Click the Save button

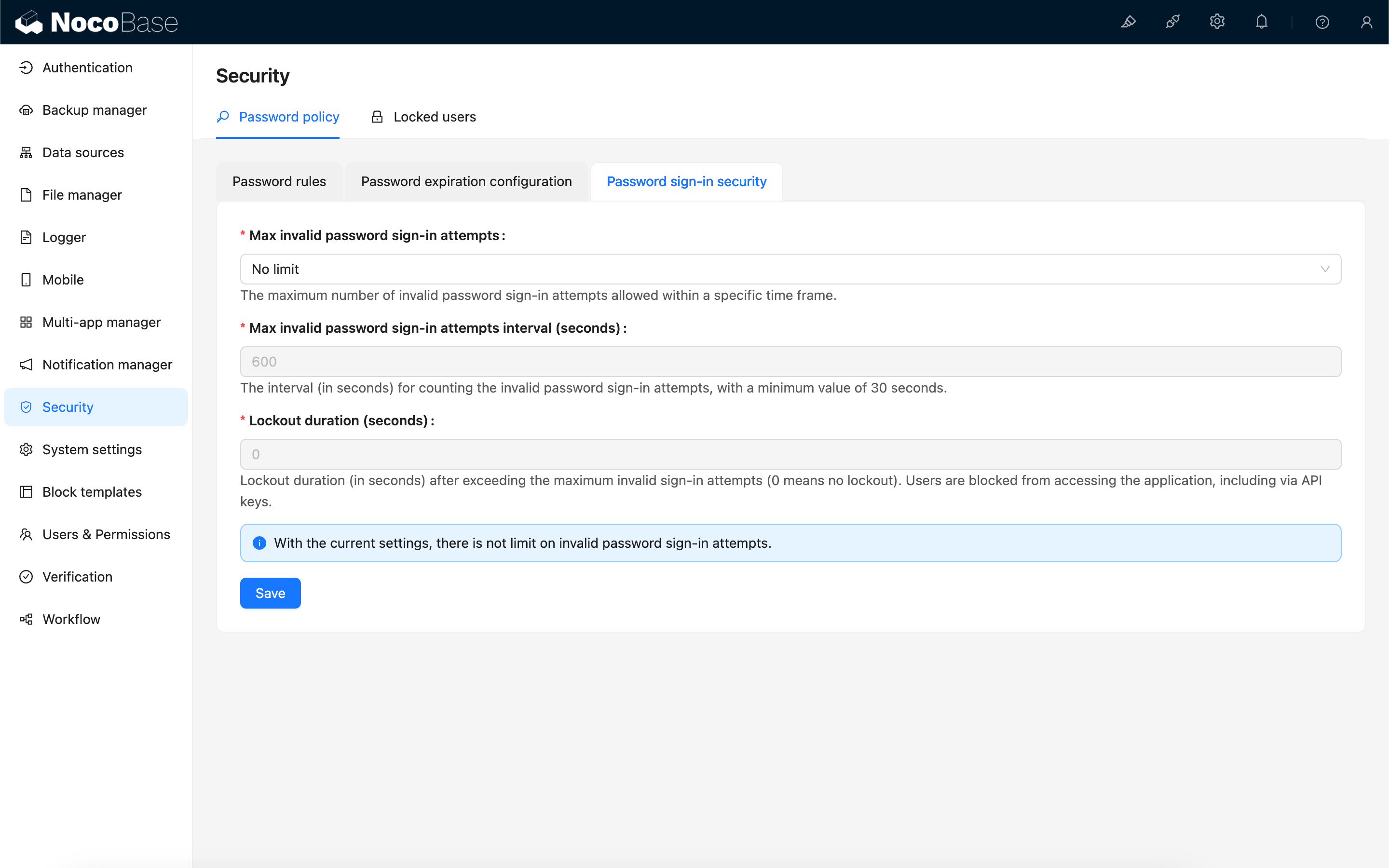click(271, 593)
